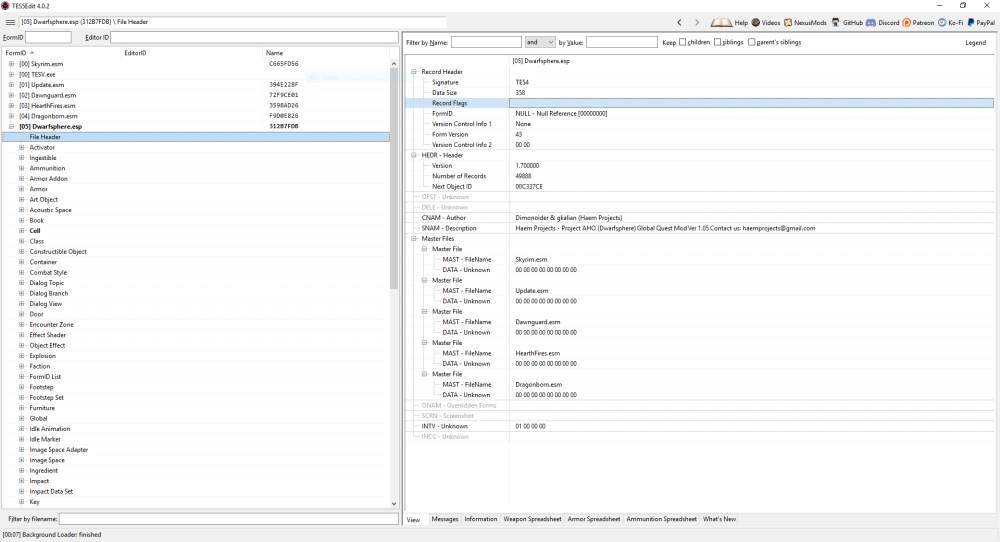
Task: Select the Encounter Zone tree item
Action: (52, 325)
